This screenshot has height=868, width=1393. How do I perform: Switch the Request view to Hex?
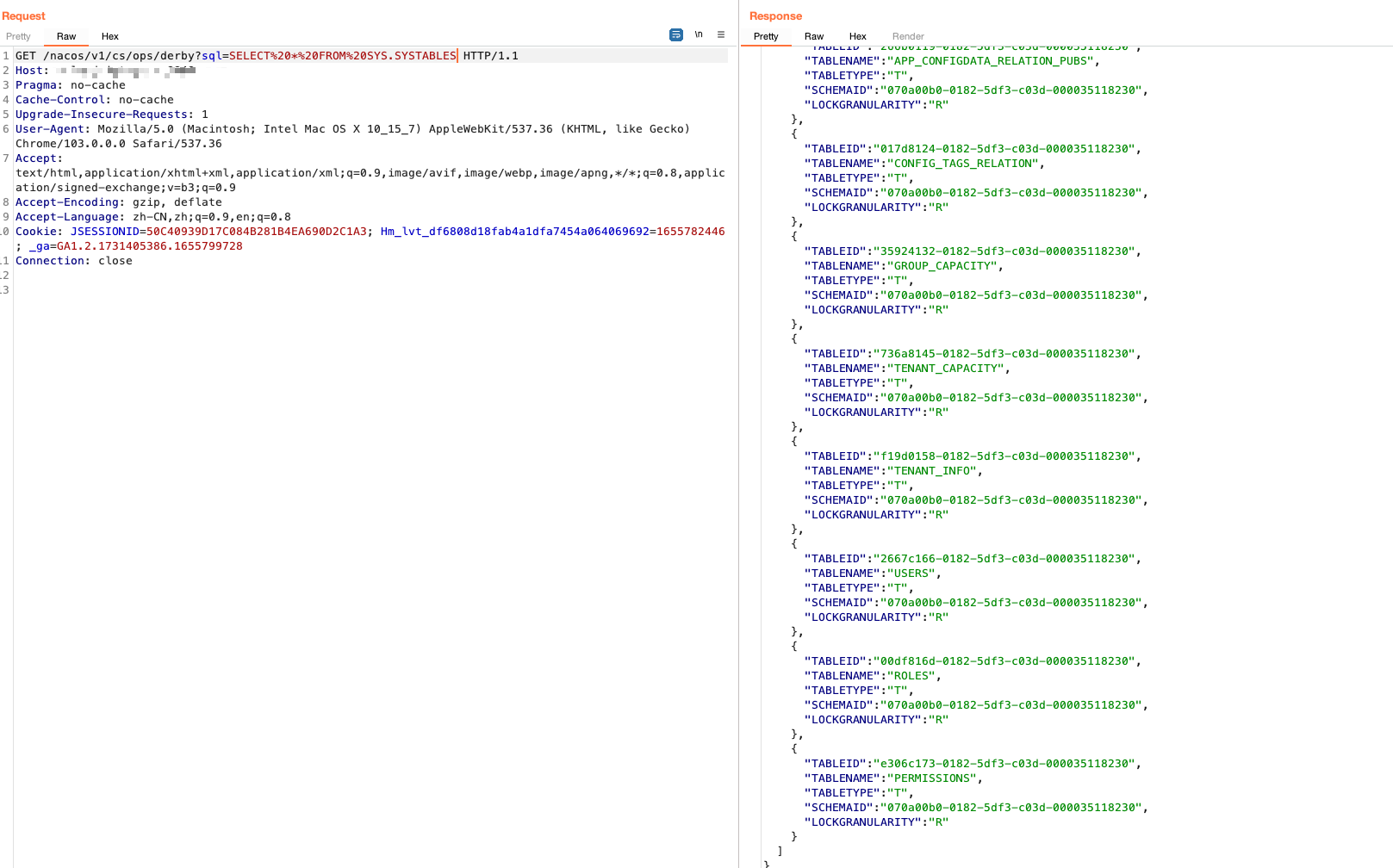[x=109, y=36]
